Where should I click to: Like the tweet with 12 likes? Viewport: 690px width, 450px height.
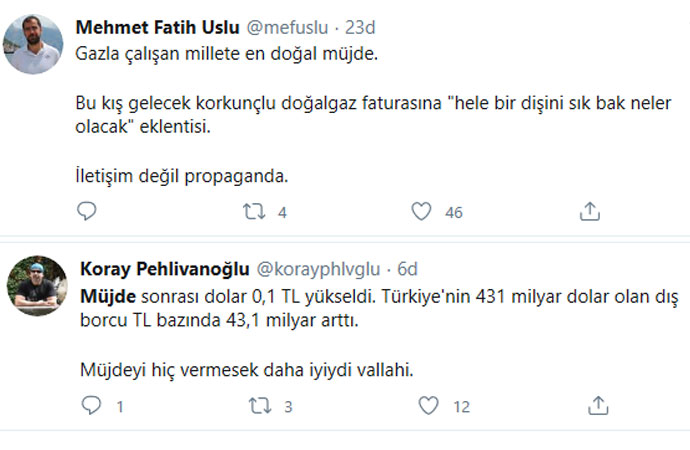point(428,406)
